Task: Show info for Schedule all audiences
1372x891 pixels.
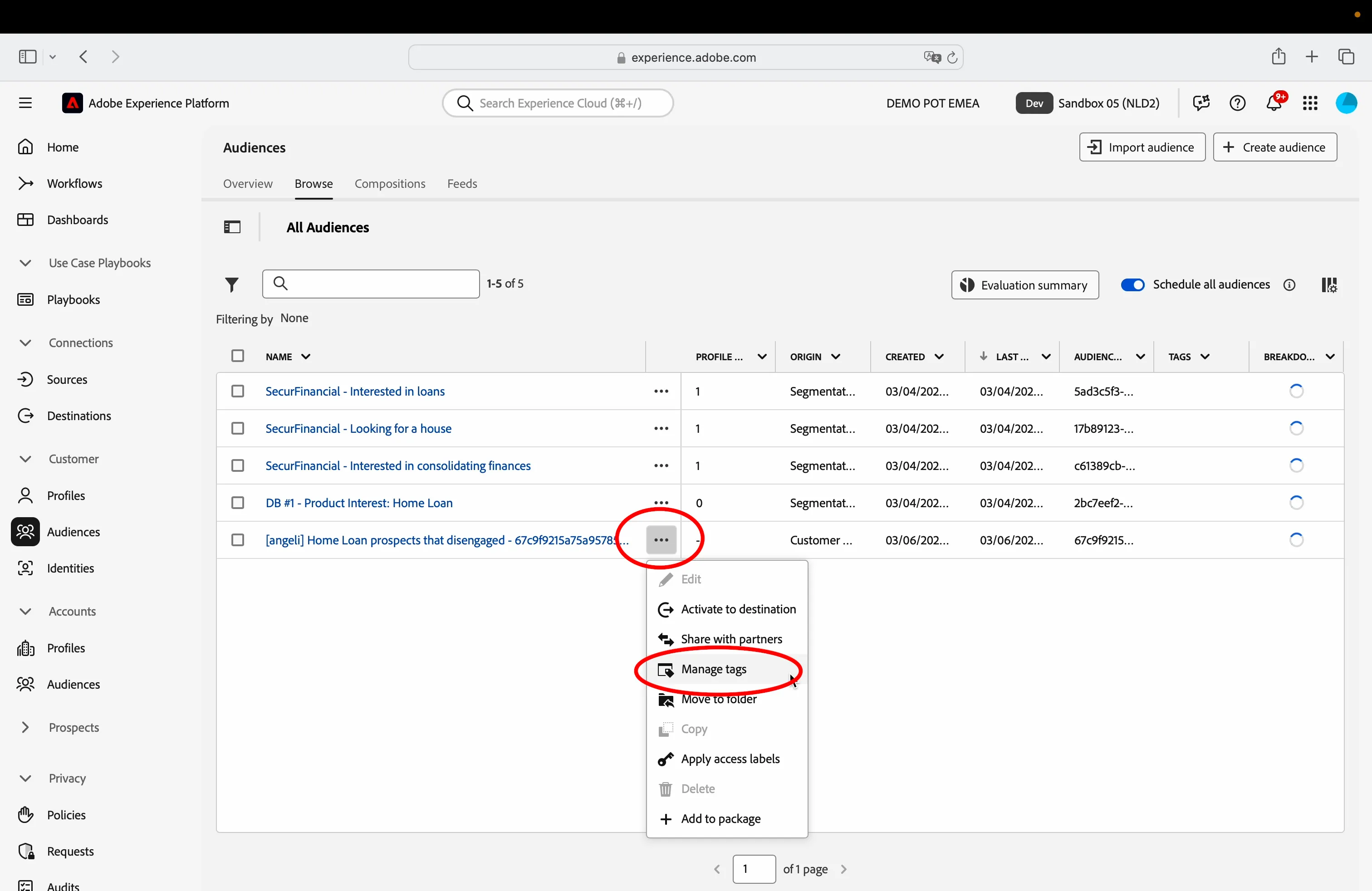Action: pos(1289,285)
